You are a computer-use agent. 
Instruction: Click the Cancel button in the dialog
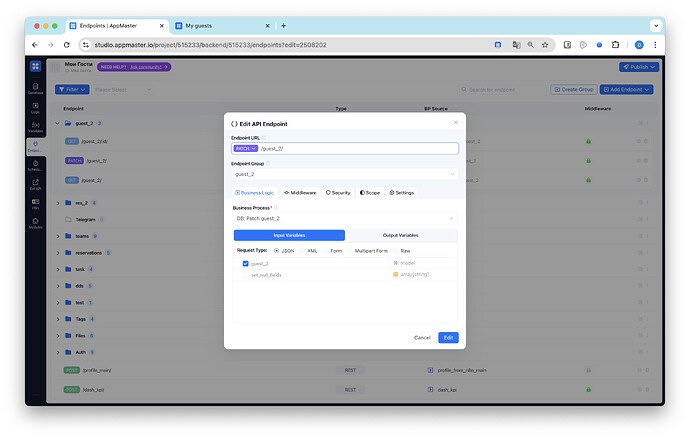[x=422, y=338]
